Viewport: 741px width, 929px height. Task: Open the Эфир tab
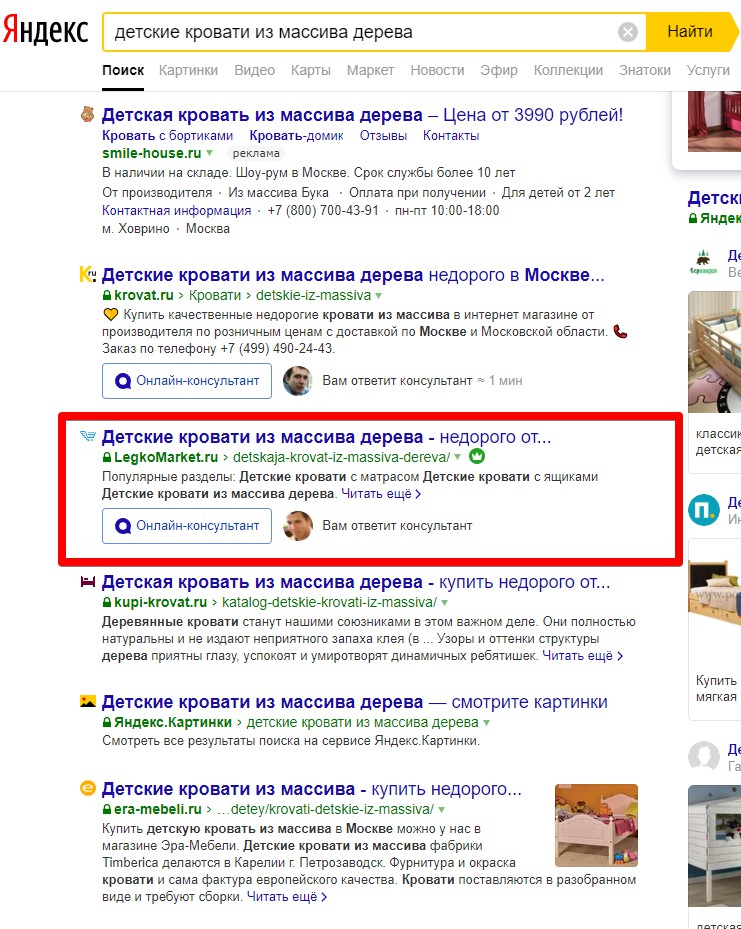point(499,70)
